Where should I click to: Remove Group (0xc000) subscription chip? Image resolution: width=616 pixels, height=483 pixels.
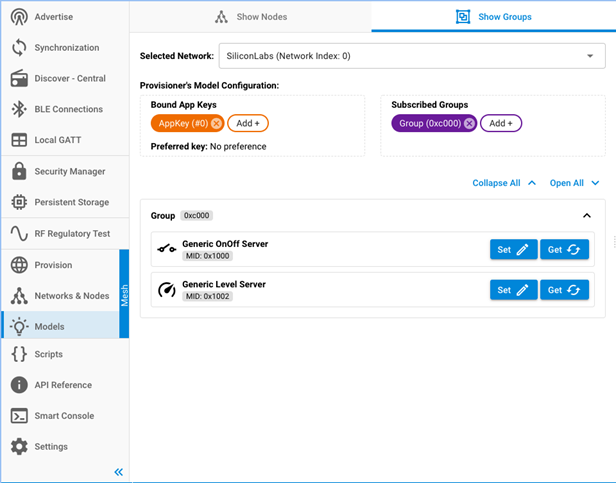[x=469, y=124]
